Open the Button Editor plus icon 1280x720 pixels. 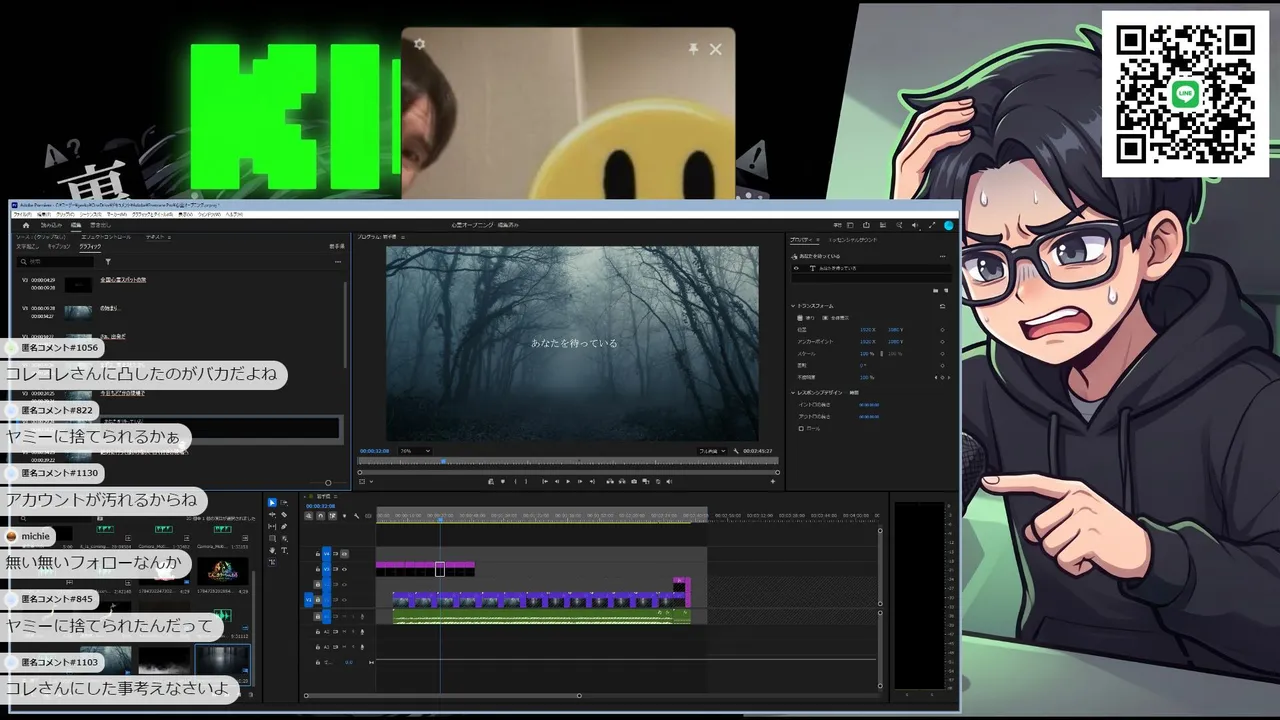pos(772,481)
